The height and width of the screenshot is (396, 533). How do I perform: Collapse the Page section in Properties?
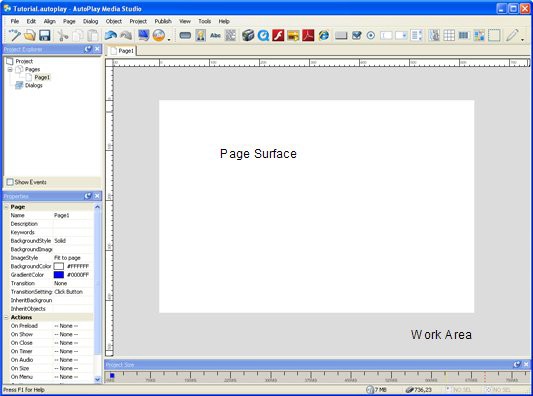[6, 207]
